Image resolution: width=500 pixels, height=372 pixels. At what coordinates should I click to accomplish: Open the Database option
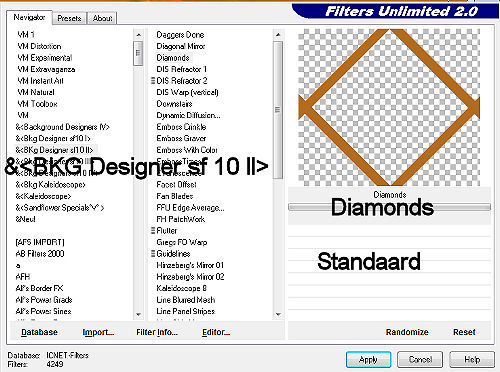pos(39,332)
